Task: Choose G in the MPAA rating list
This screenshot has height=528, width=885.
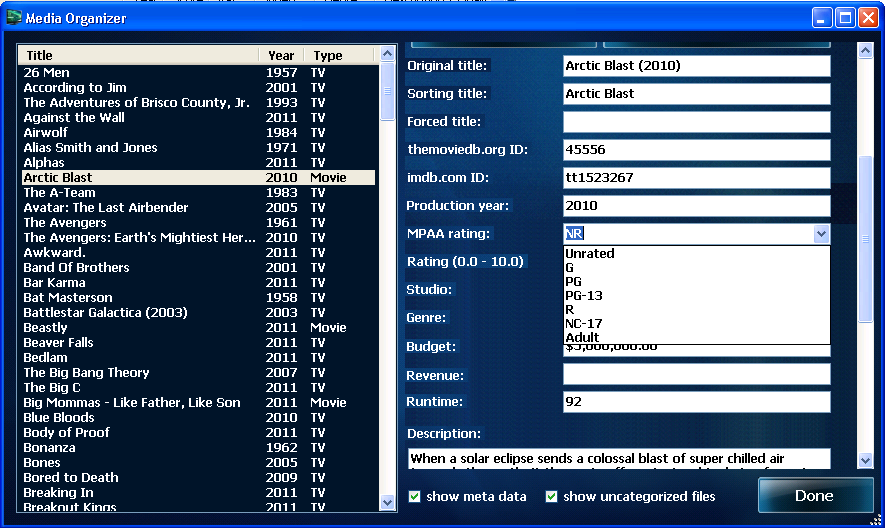Action: tap(697, 267)
